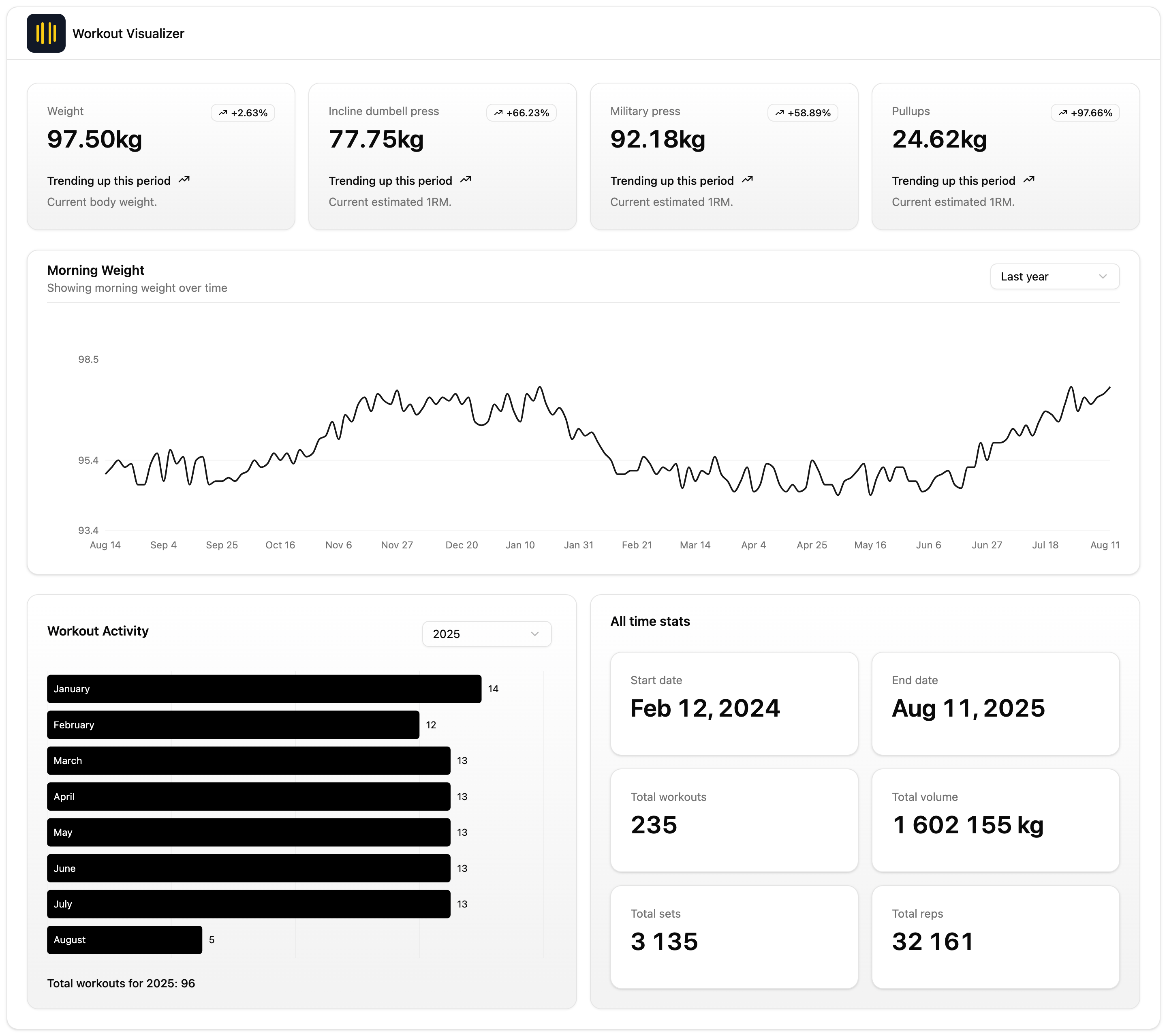Select the January activity bar
1167x1036 pixels.
[x=264, y=689]
